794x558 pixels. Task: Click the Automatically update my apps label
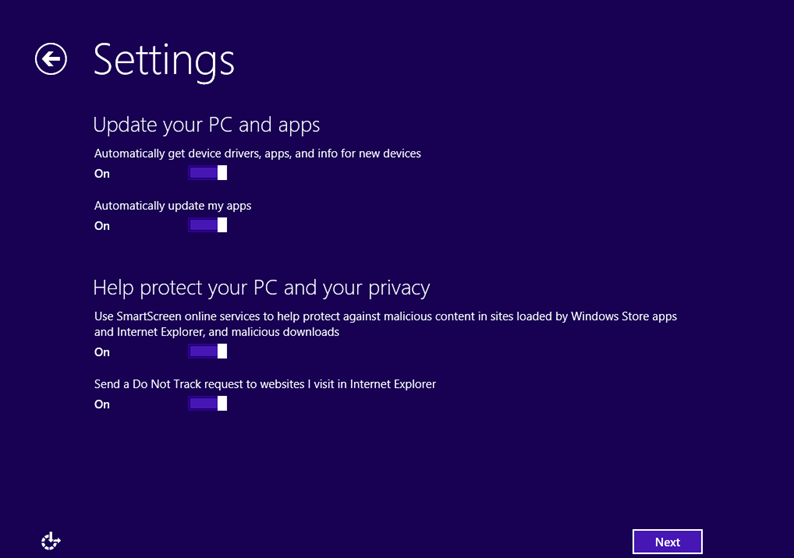173,206
